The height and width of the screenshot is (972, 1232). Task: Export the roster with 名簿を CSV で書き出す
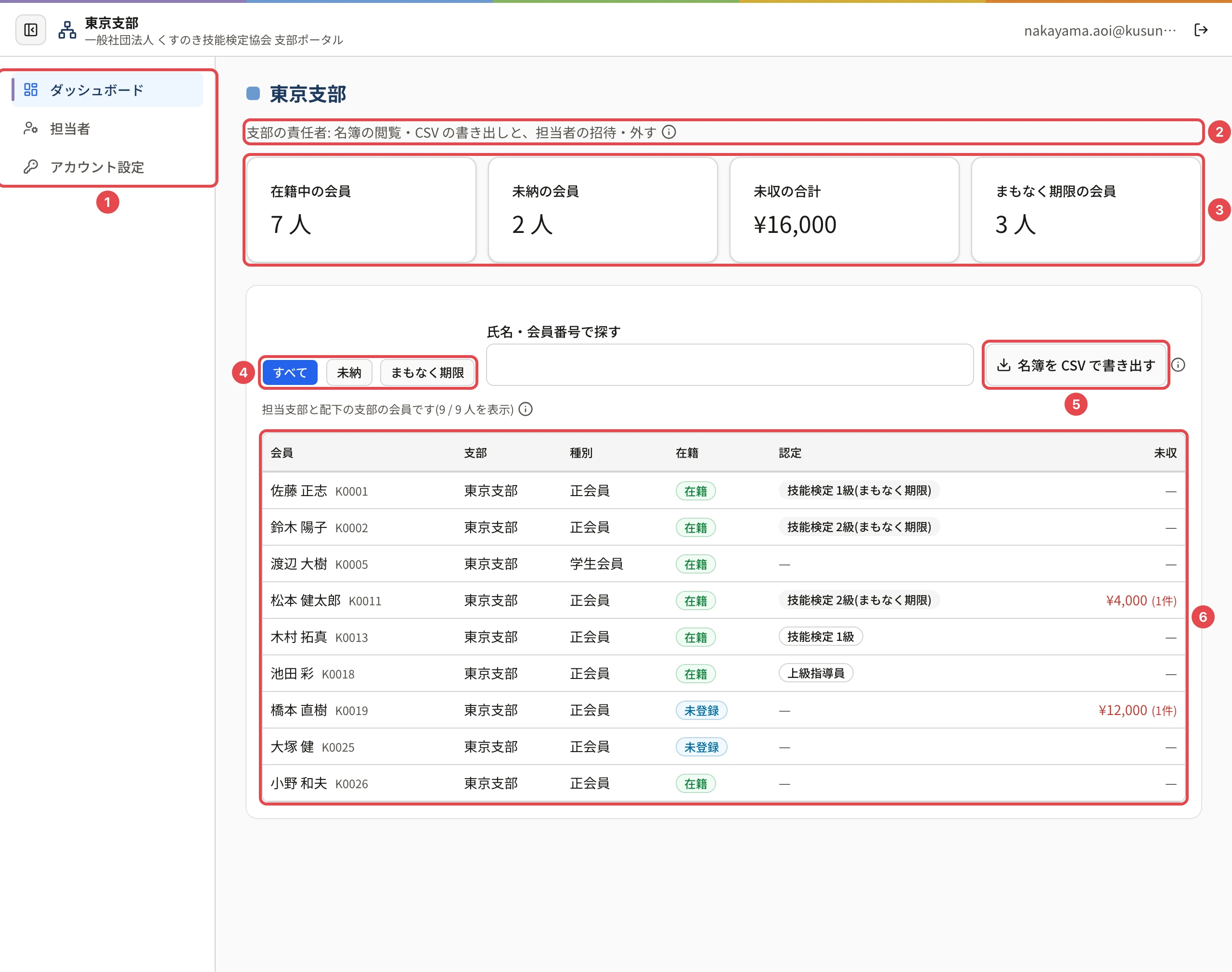coord(1076,365)
